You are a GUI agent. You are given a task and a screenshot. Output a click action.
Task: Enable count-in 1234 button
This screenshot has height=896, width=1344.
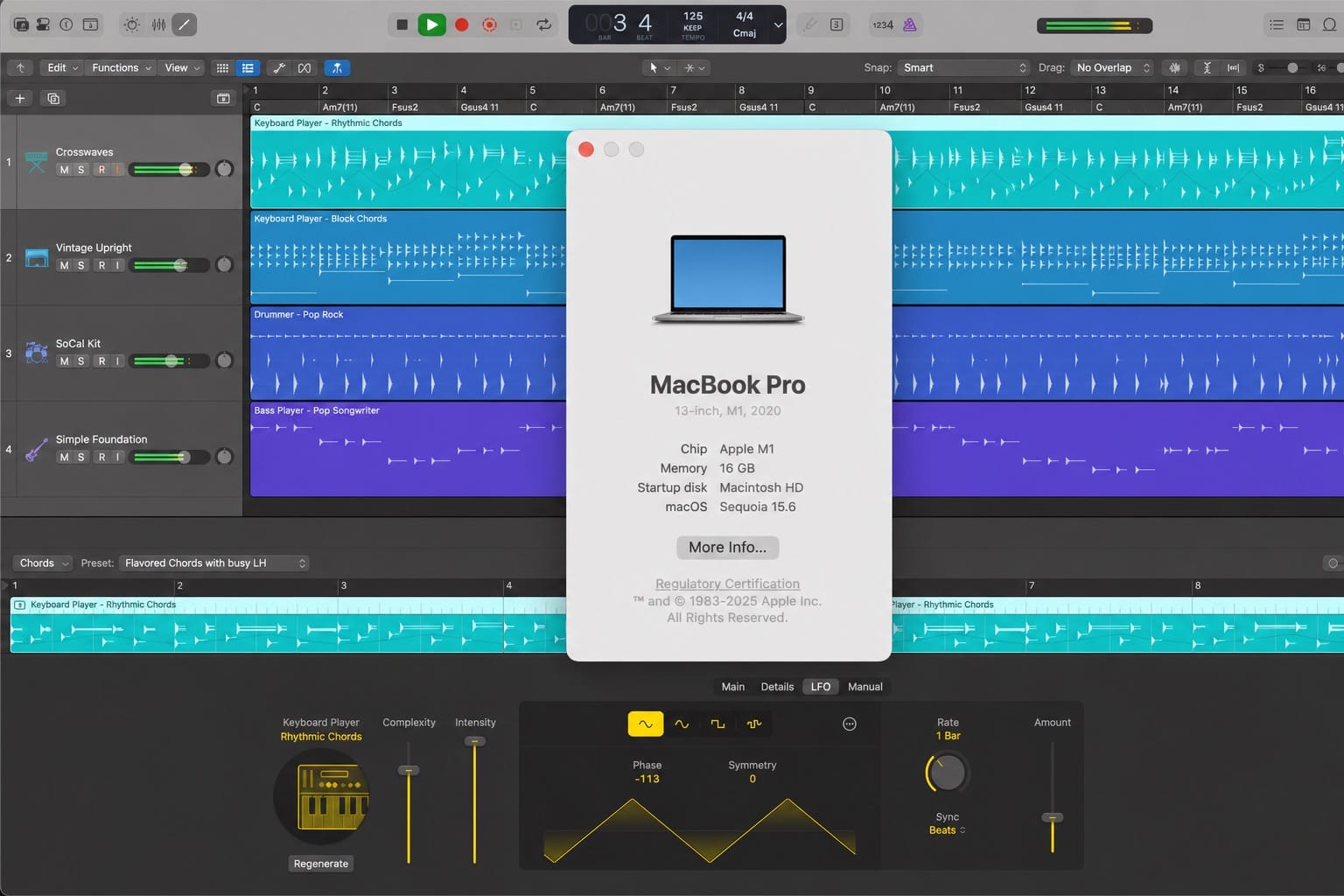(883, 24)
